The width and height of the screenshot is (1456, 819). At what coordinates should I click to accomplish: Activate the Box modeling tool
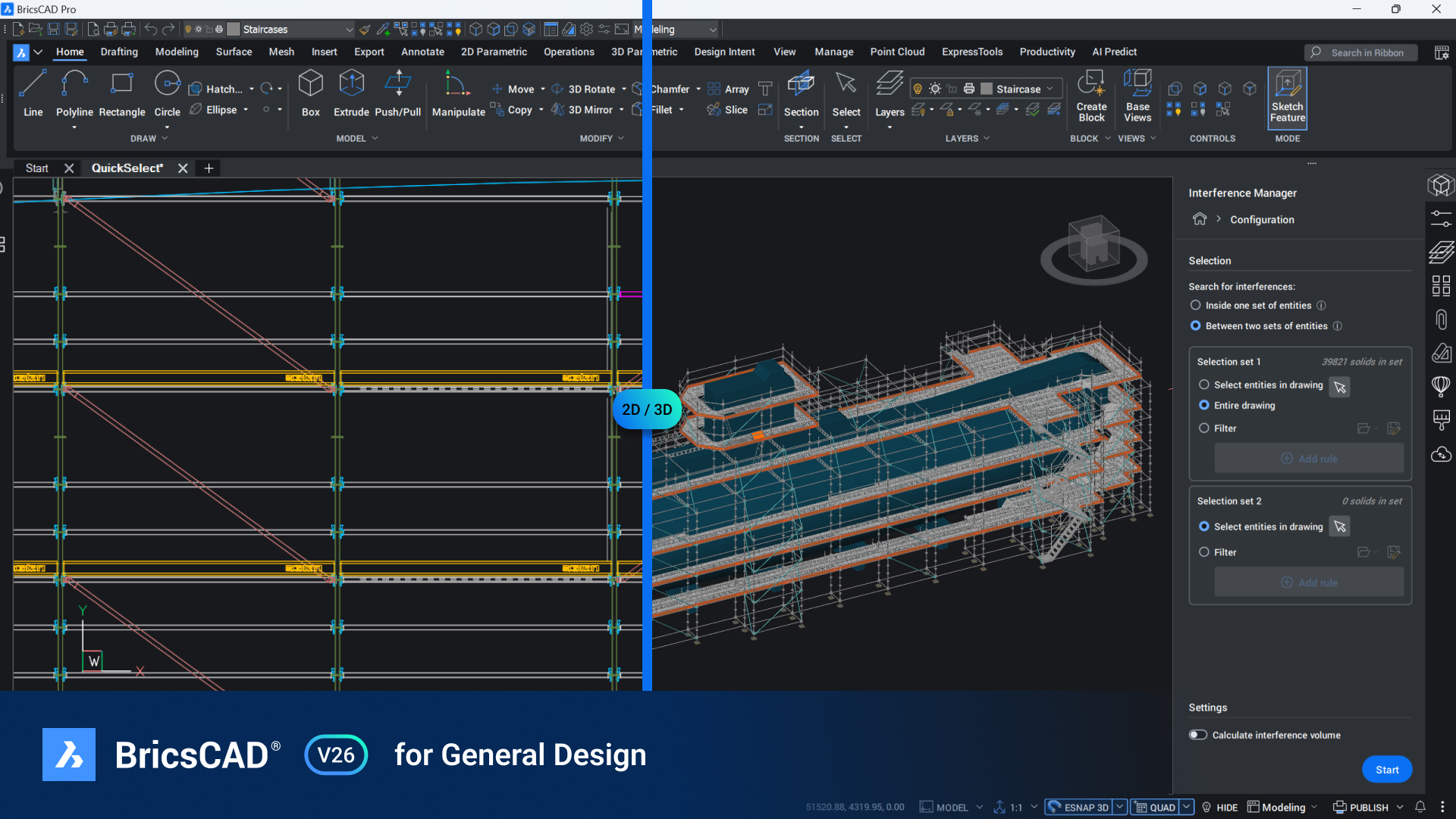pyautogui.click(x=310, y=91)
